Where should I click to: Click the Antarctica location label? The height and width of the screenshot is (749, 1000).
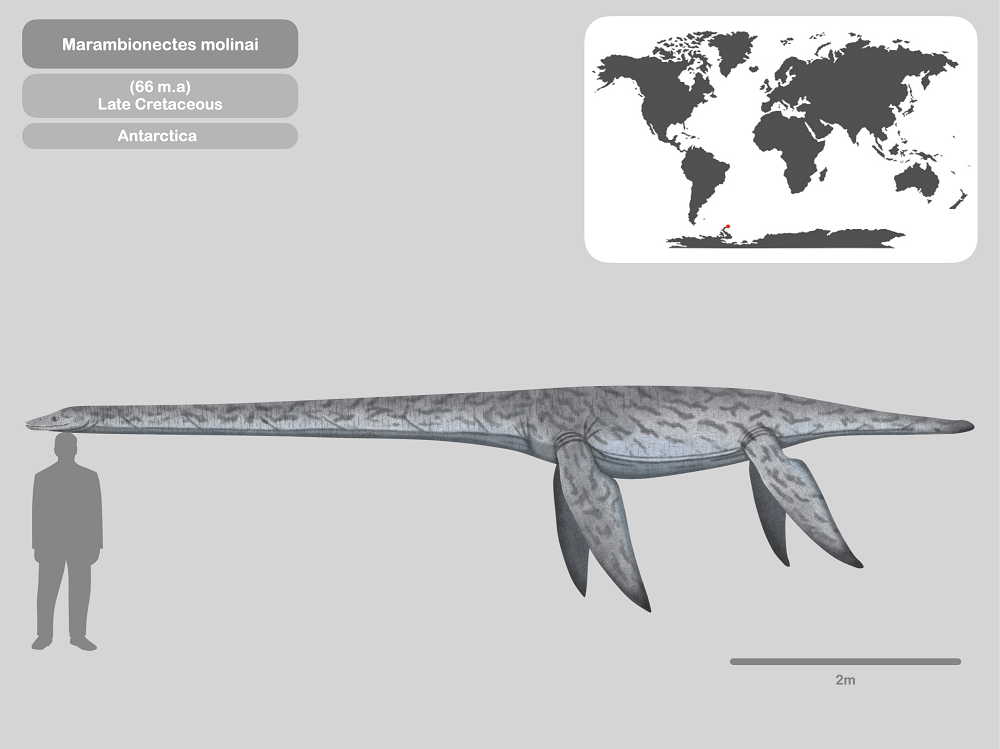tap(160, 136)
